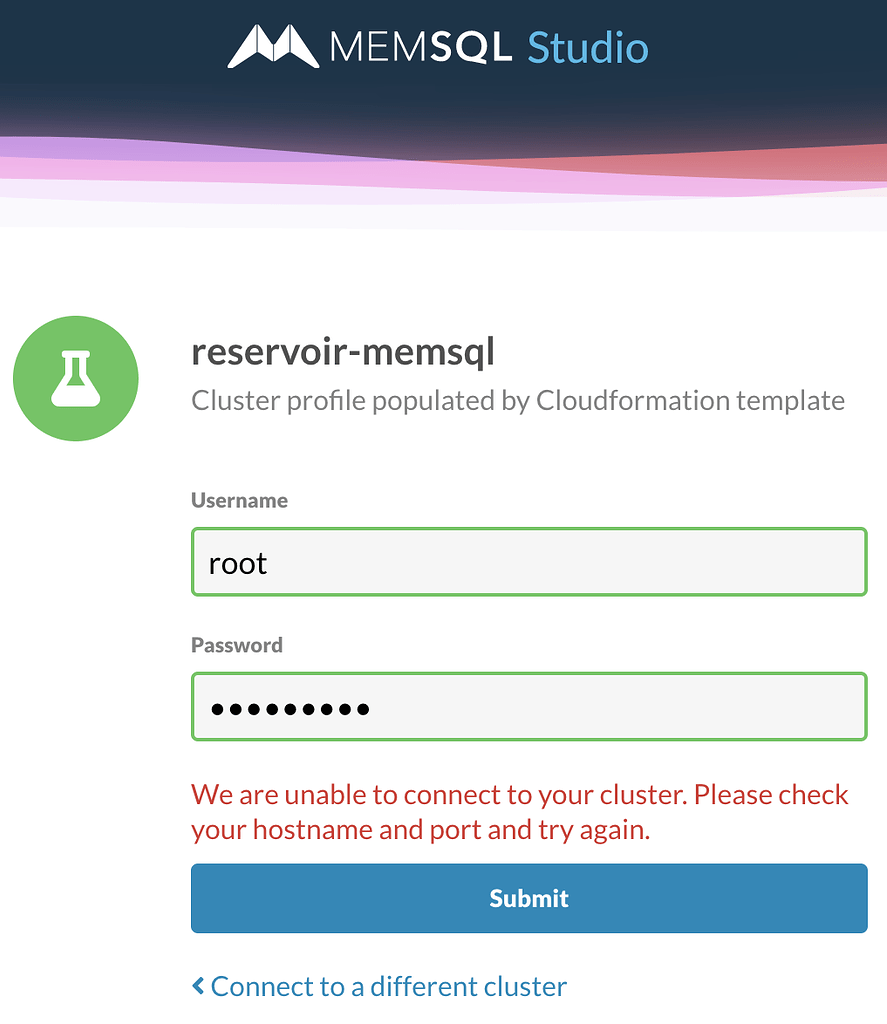
Task: Focus the Password field with hidden characters
Action: [528, 706]
